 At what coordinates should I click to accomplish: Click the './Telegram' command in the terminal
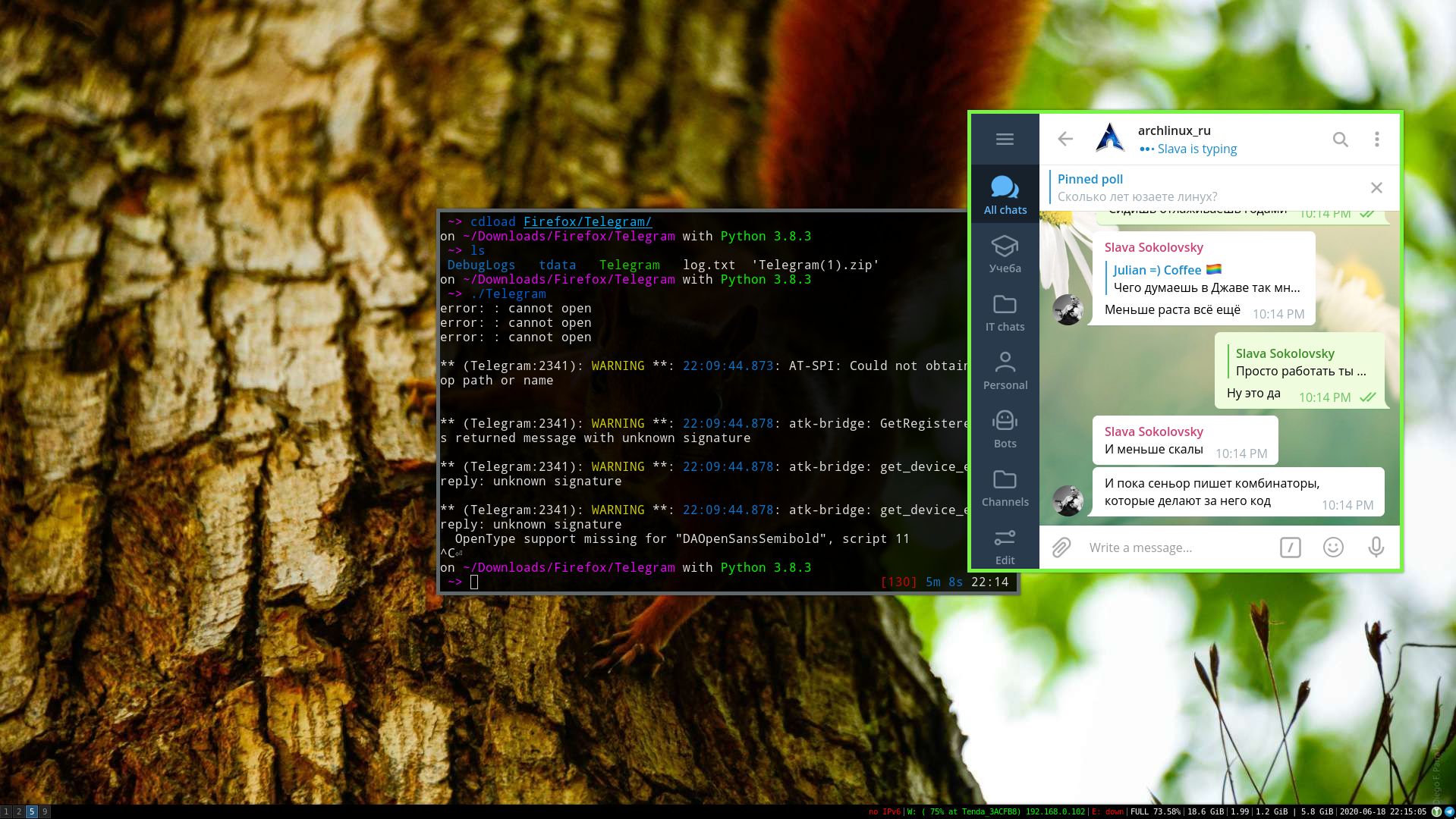[508, 293]
